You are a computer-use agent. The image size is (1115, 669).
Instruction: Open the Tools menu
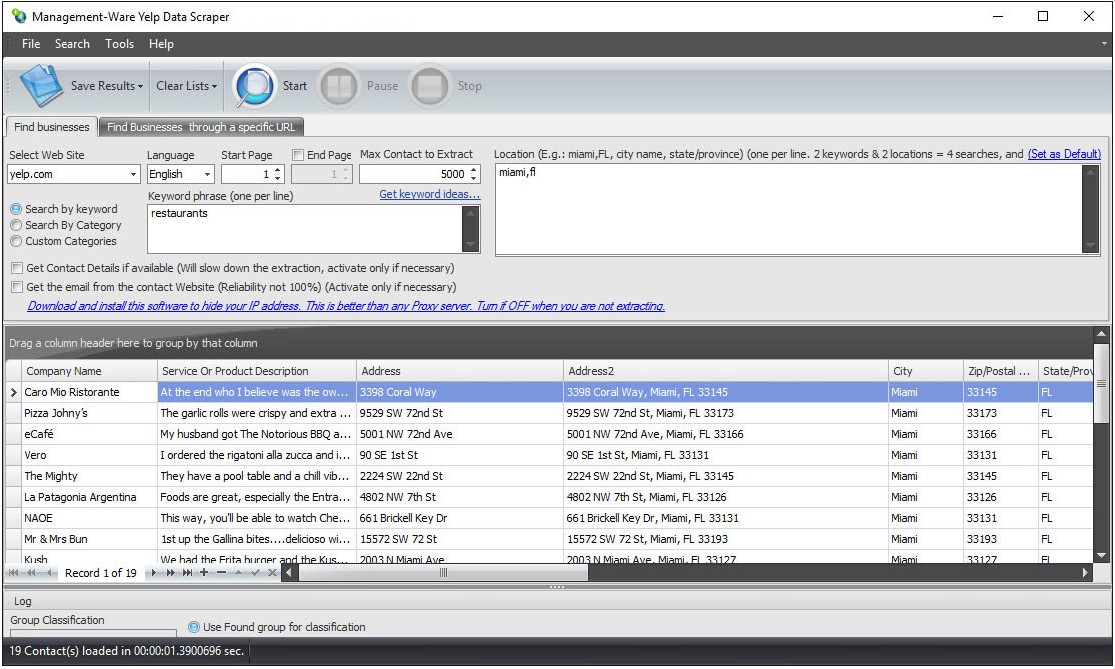(x=119, y=44)
